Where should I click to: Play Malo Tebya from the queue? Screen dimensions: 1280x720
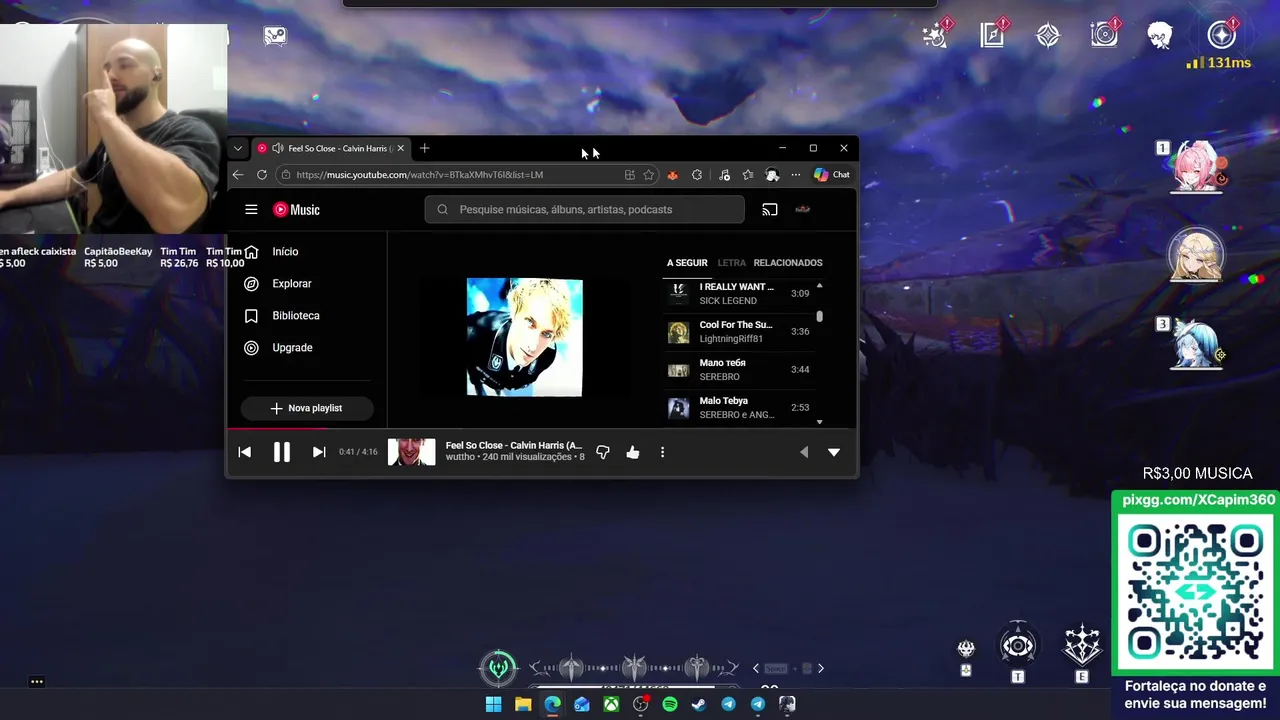click(739, 408)
